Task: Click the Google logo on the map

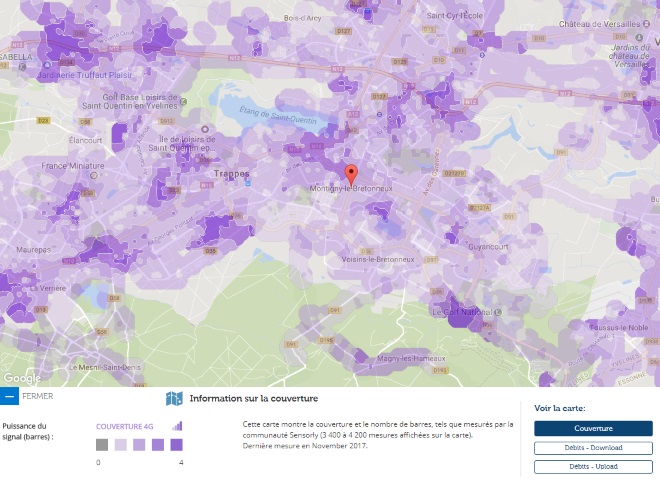Action: click(22, 378)
